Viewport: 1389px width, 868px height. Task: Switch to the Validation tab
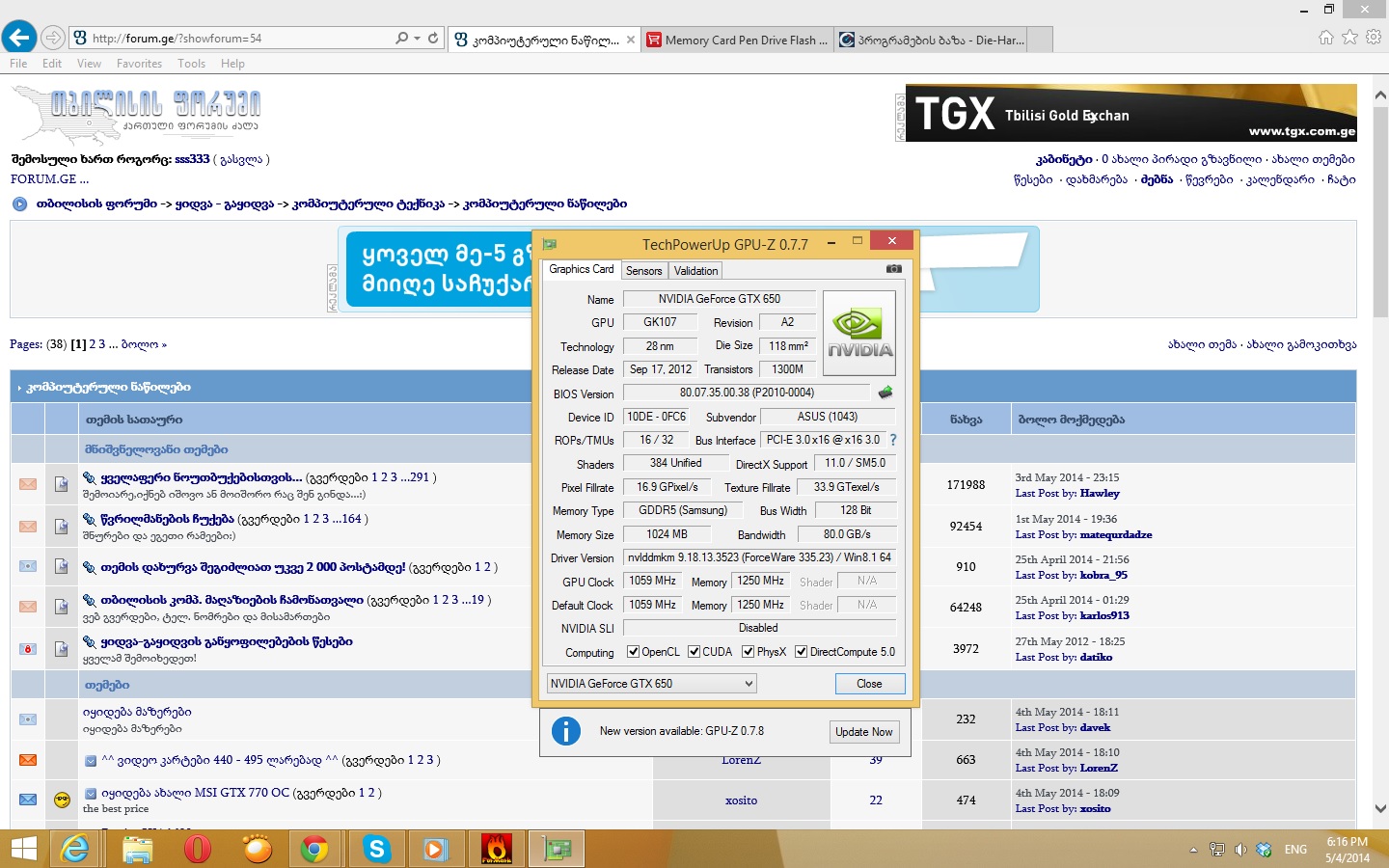[695, 271]
